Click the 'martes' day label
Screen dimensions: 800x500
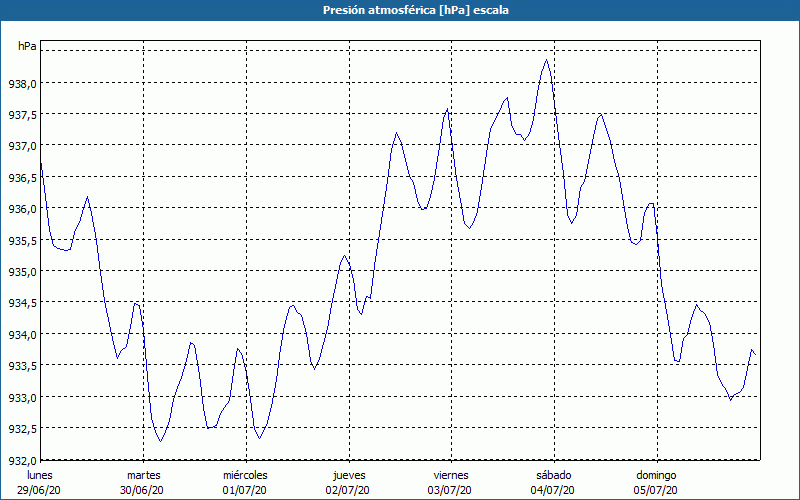pos(143,475)
